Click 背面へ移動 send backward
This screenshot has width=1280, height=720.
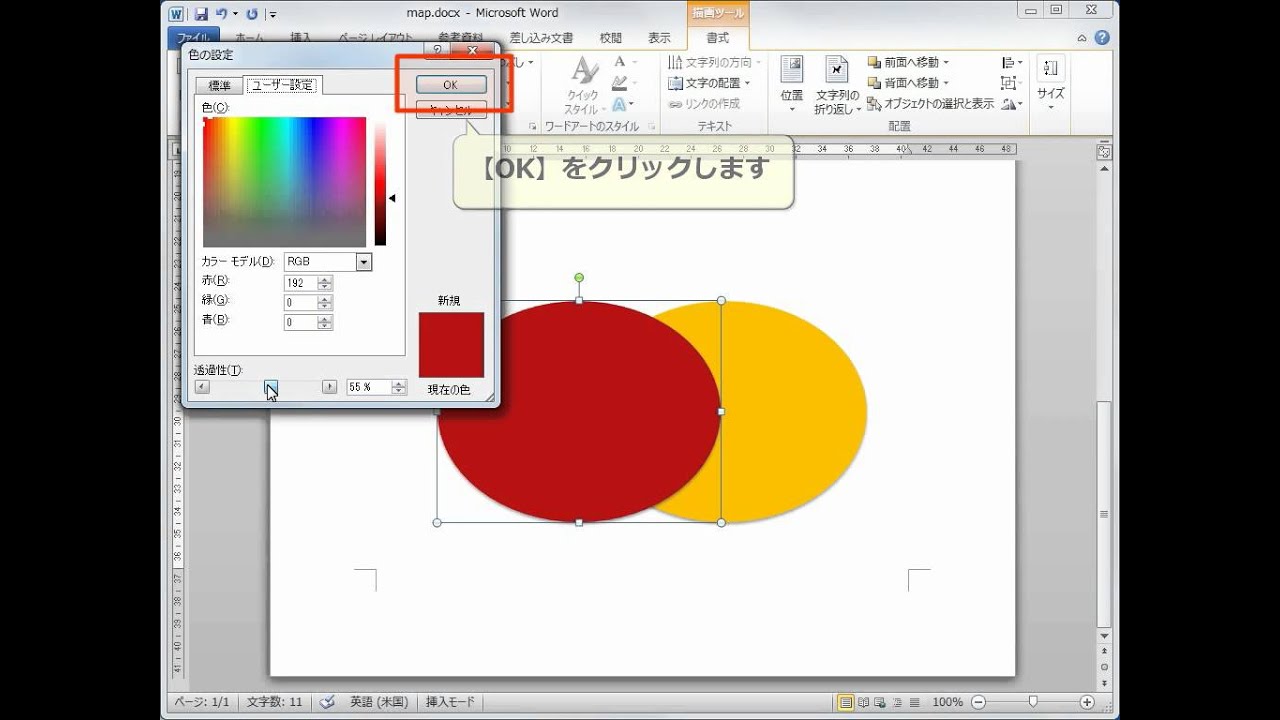908,83
